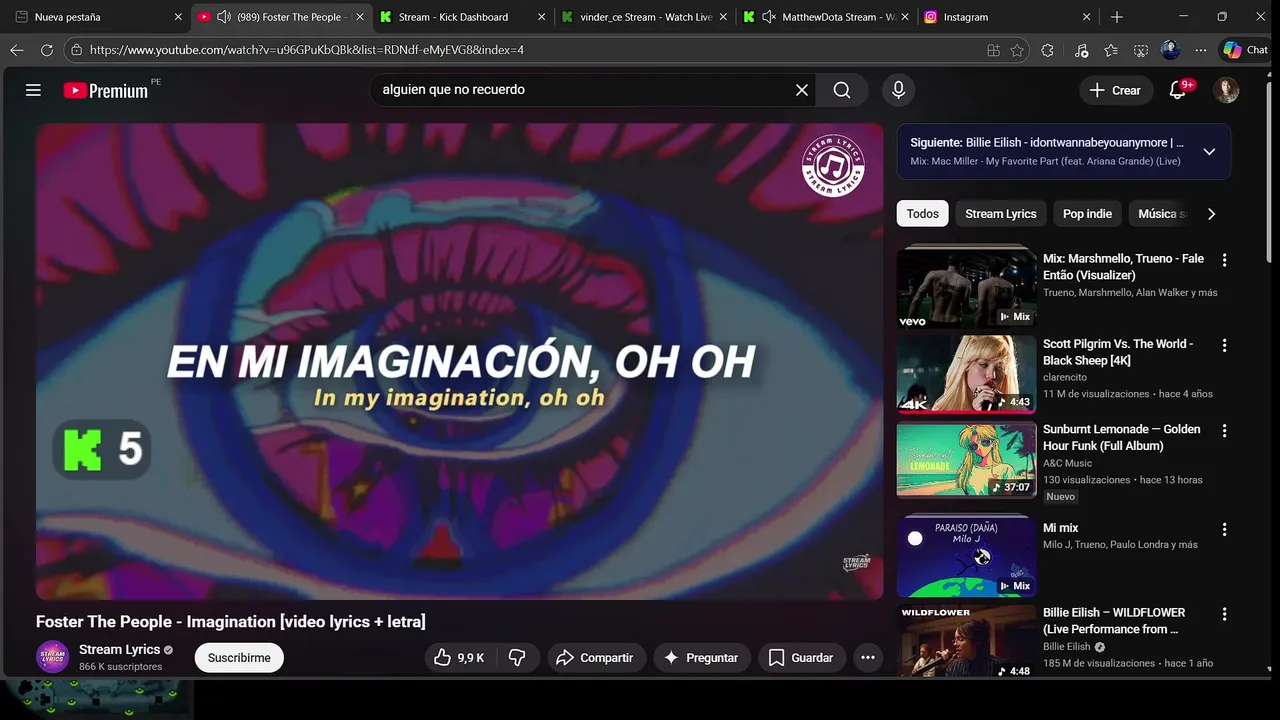Open Copilot Chat button

[1246, 50]
